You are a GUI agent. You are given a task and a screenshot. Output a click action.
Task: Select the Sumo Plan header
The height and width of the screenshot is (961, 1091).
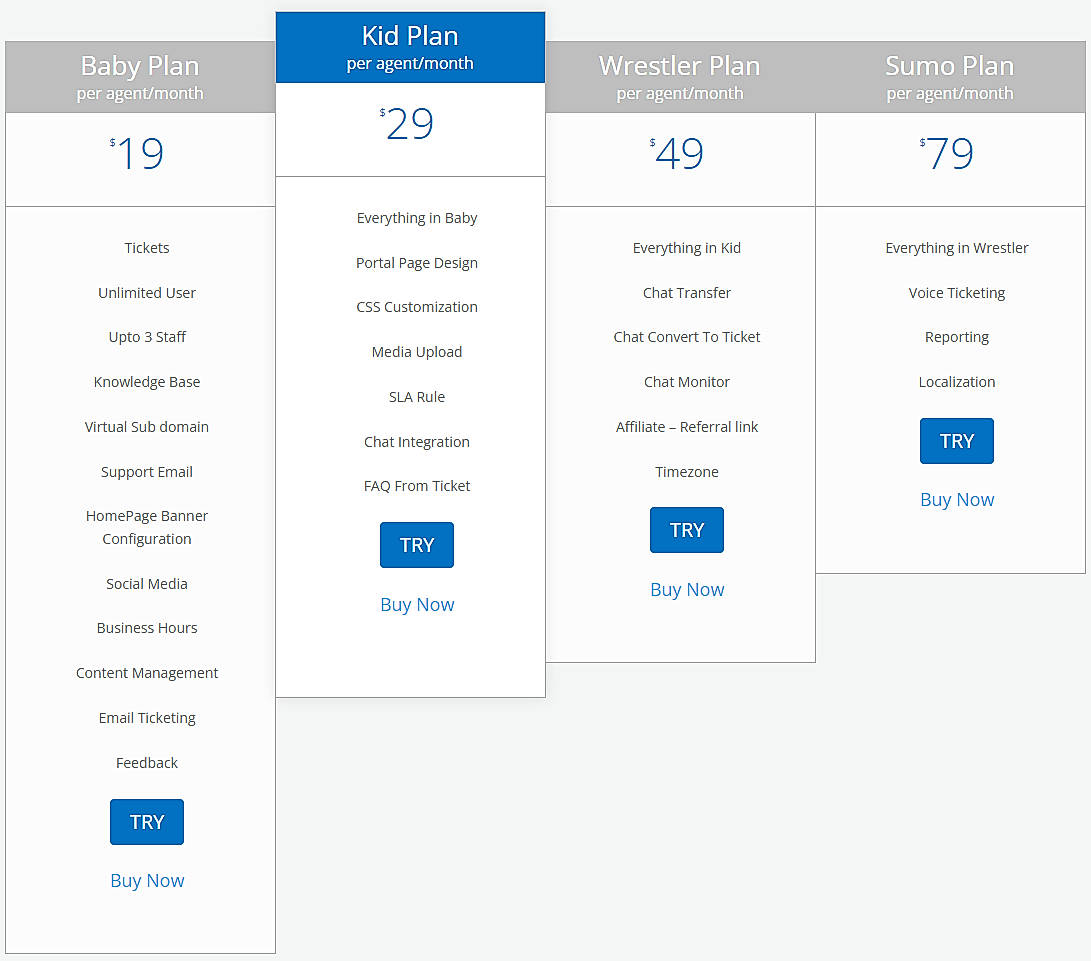950,77
